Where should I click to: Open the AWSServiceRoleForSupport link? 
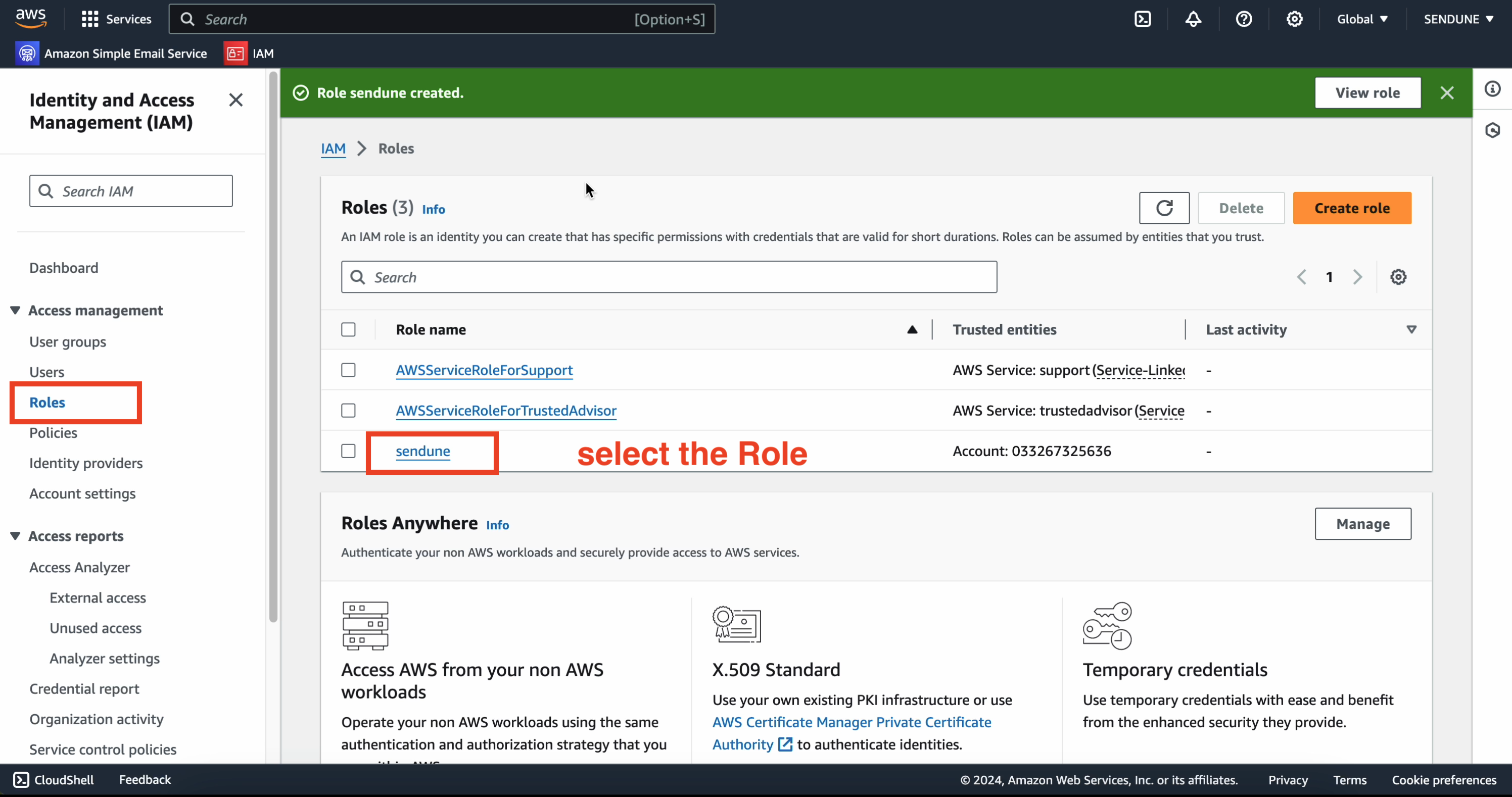[x=484, y=370]
